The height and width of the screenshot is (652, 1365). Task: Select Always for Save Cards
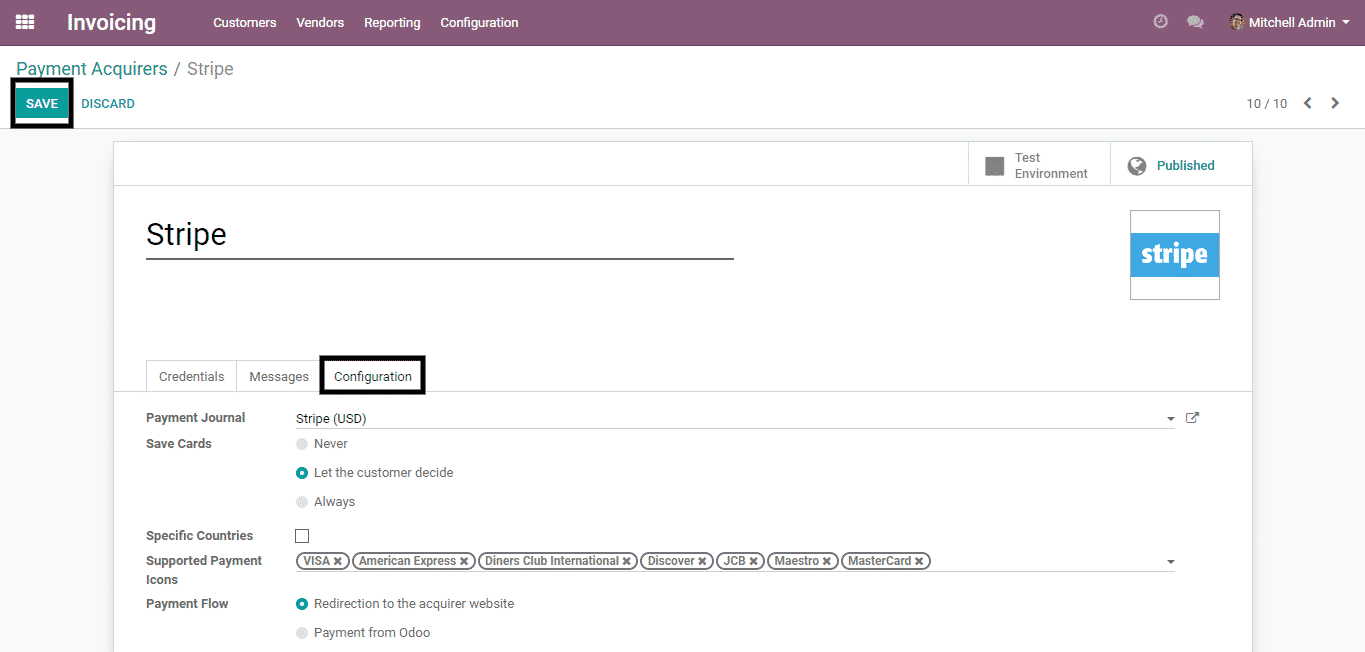click(302, 502)
